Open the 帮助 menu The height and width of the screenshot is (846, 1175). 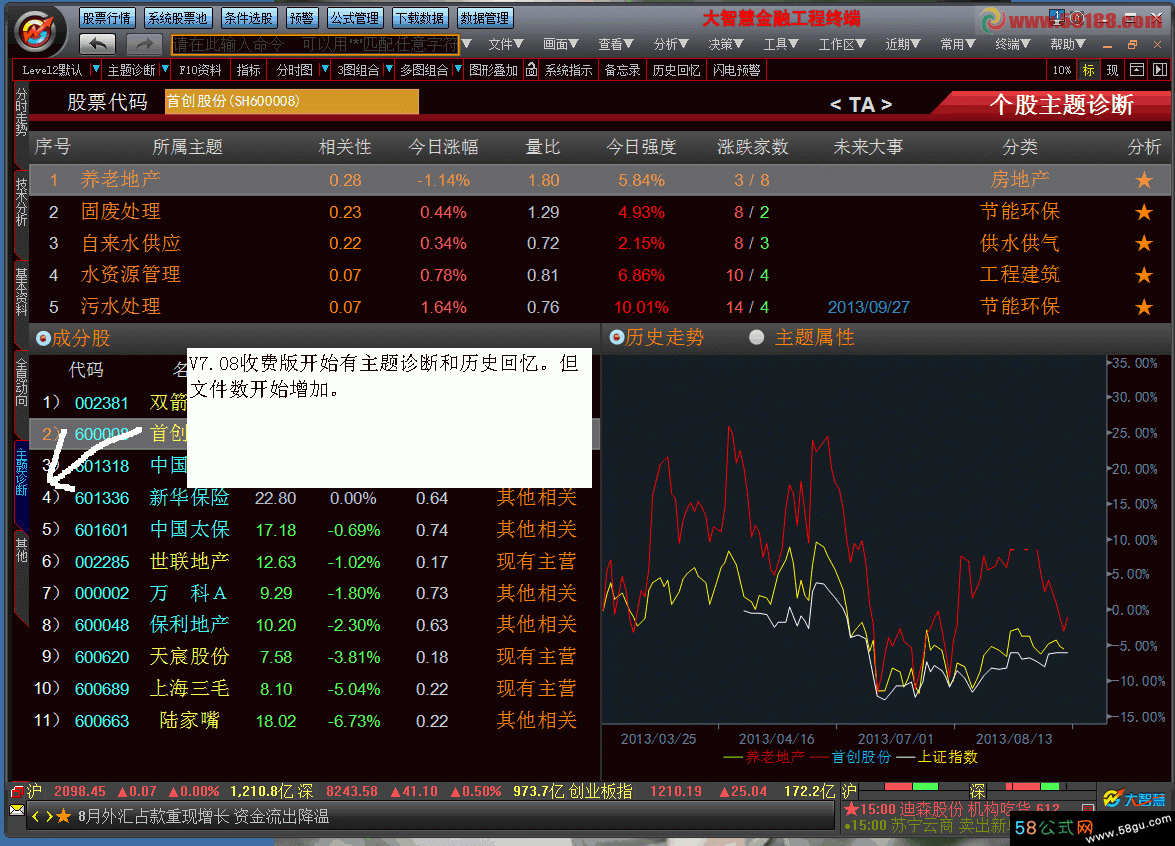coord(1067,44)
